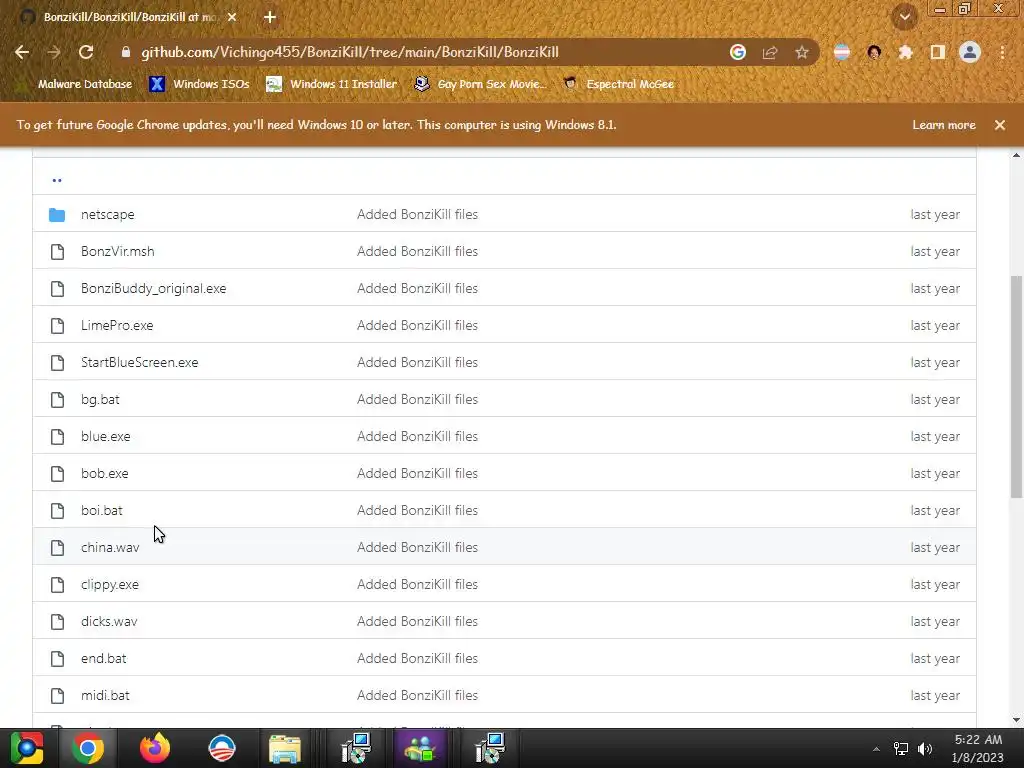Reload the GitHub page

pos(86,52)
